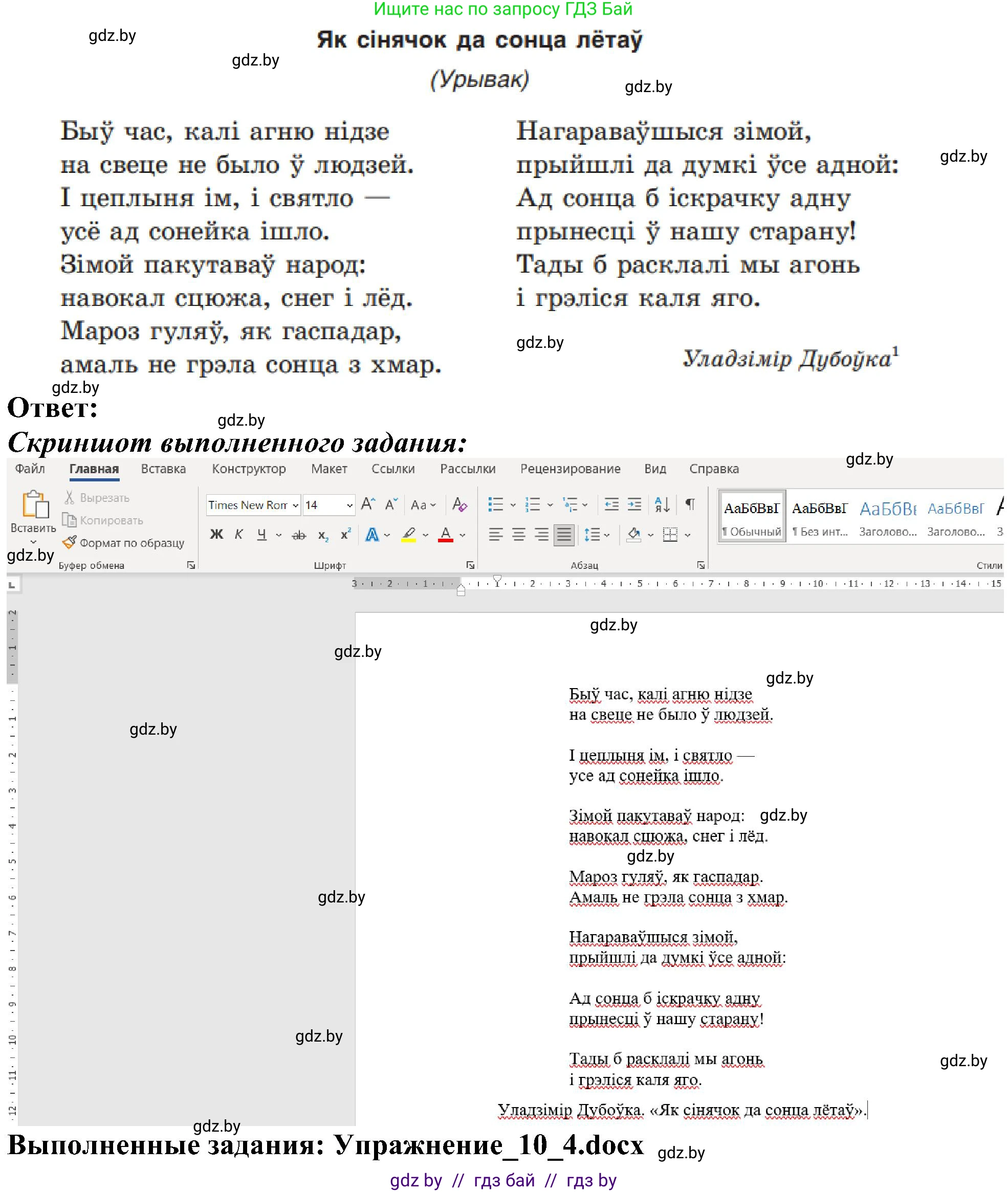
Task: Click the Clear Formatting eraser icon
Action: pos(459,505)
